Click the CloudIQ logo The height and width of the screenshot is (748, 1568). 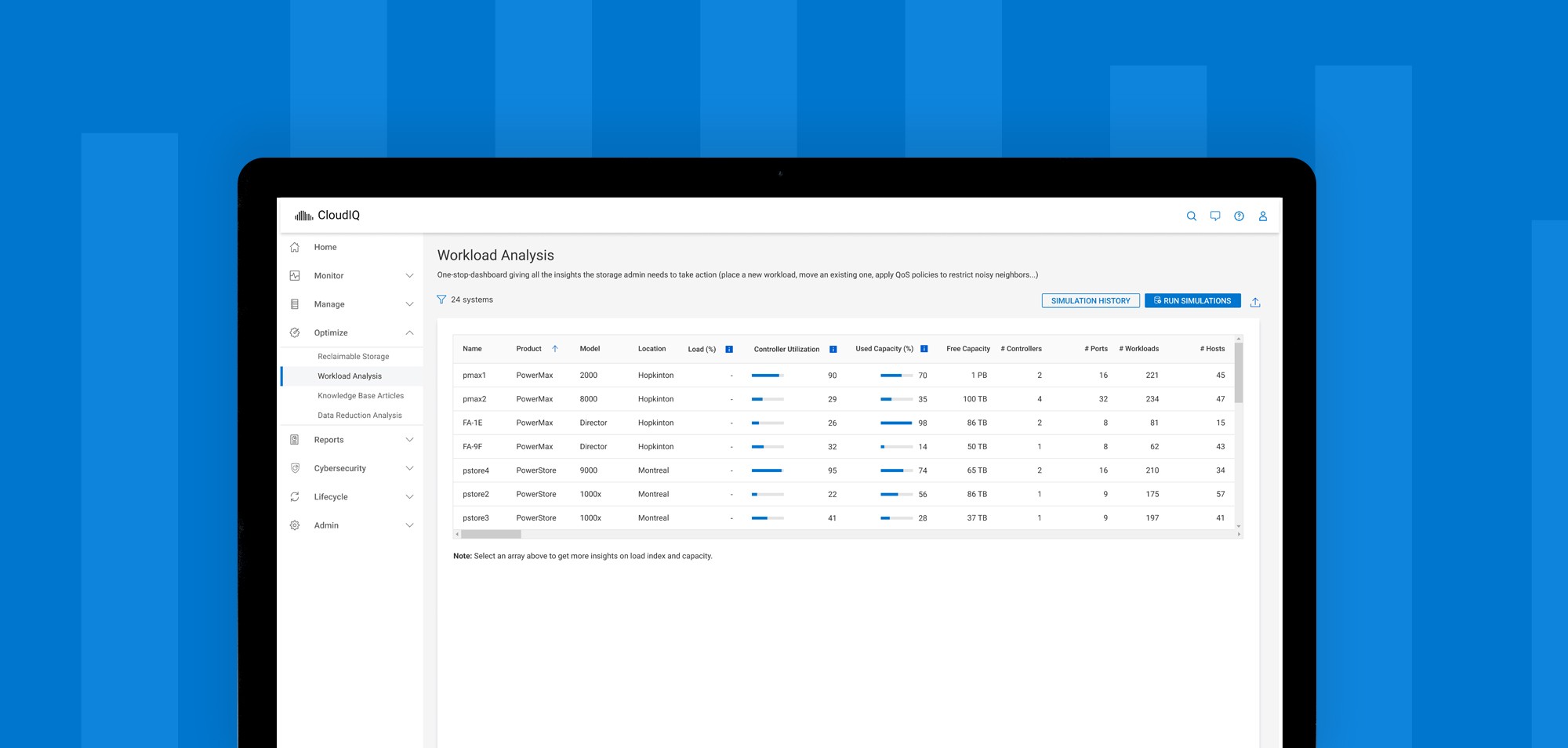click(x=326, y=214)
